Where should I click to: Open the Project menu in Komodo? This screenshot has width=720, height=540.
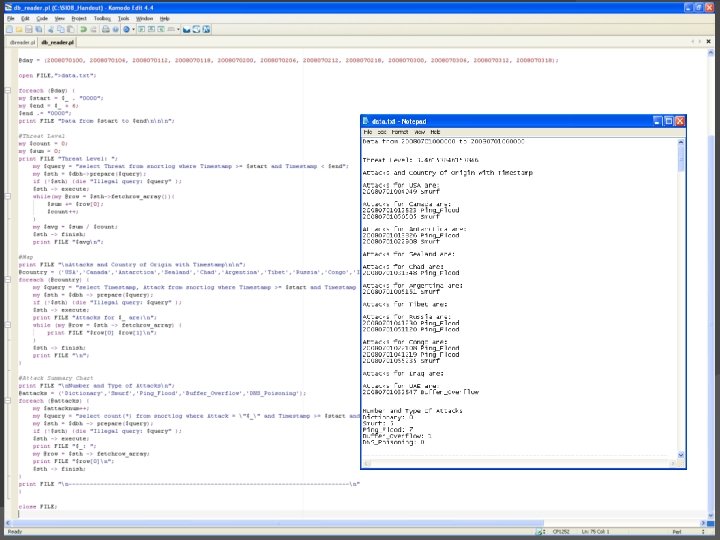(79, 18)
